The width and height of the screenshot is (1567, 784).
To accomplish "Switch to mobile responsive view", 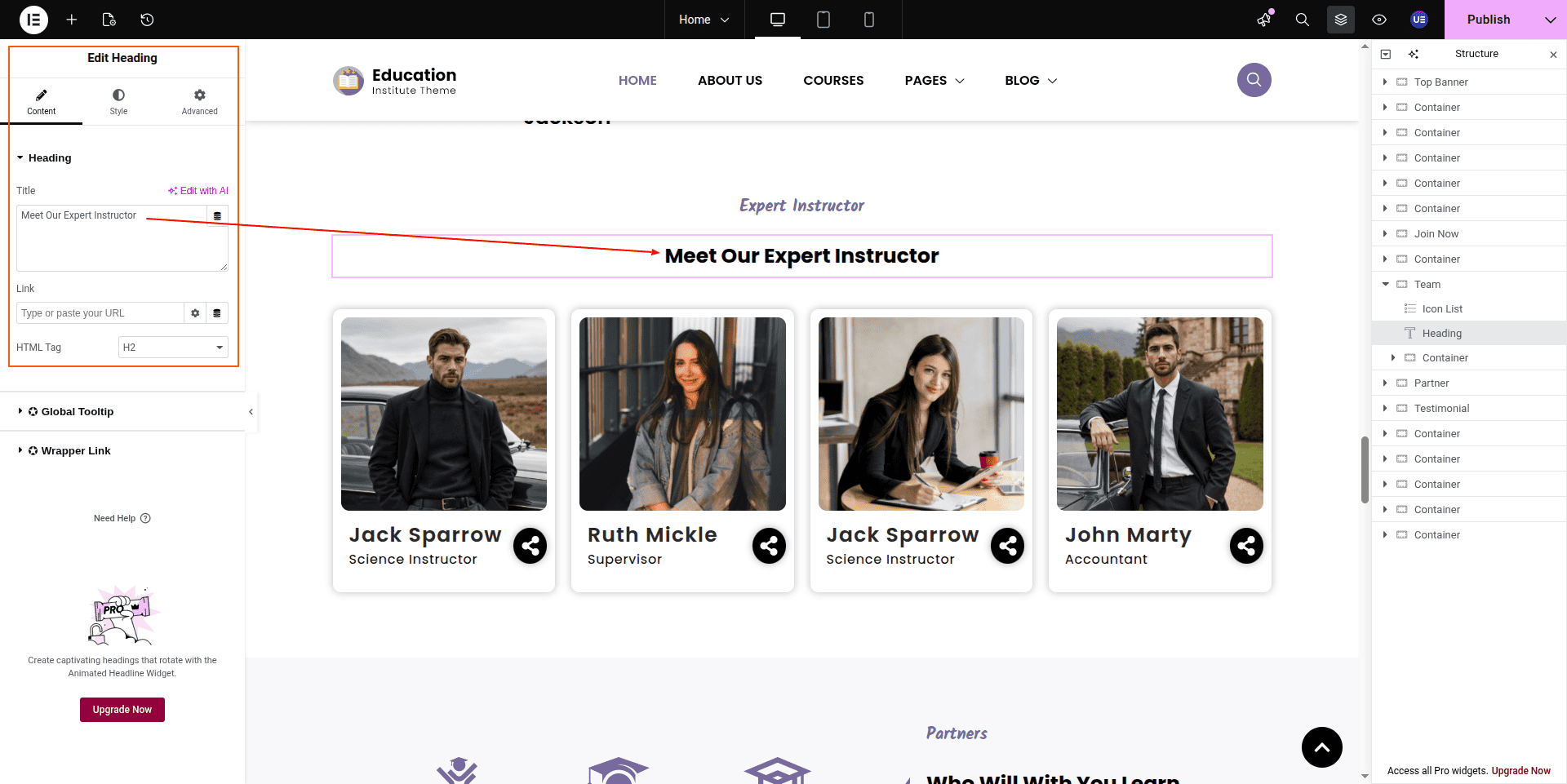I will pos(868,20).
